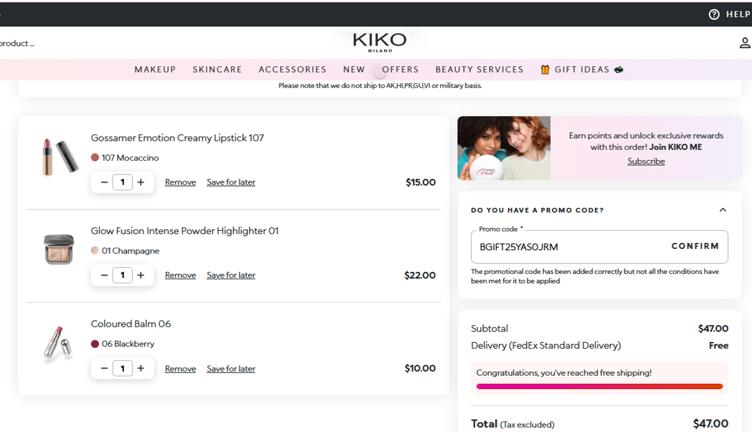752x432 pixels.
Task: Increase quantity of Gossamer Emotion Creamy Lipstick
Action: click(141, 182)
